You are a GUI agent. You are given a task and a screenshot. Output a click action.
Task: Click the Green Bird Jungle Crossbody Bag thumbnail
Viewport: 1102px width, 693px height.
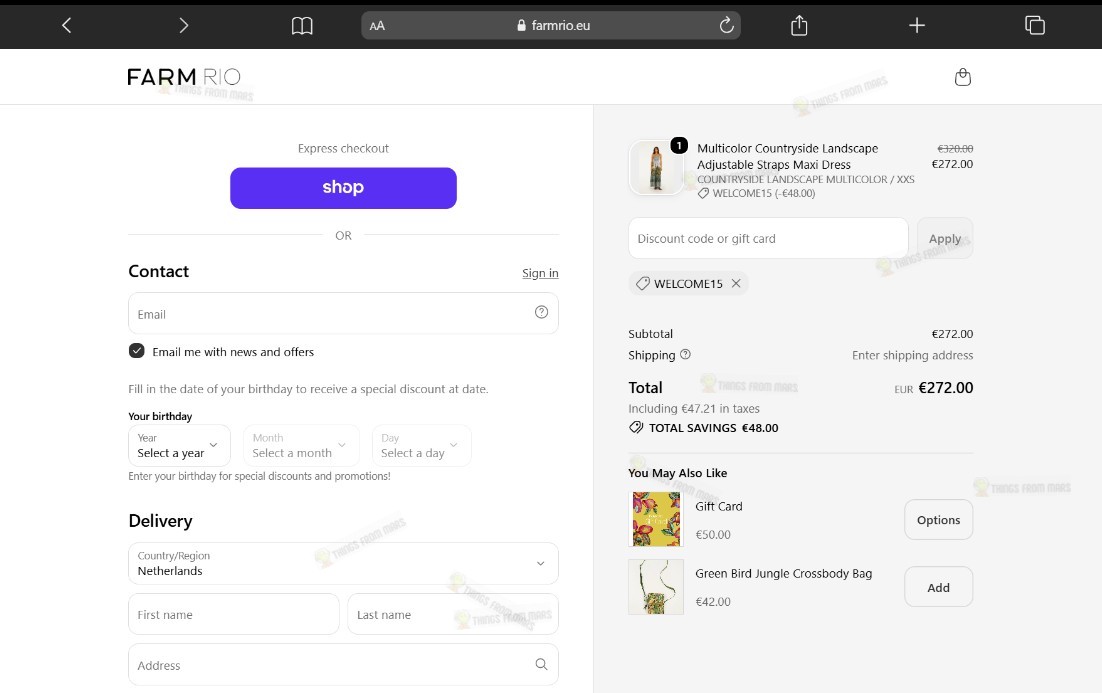tap(656, 587)
